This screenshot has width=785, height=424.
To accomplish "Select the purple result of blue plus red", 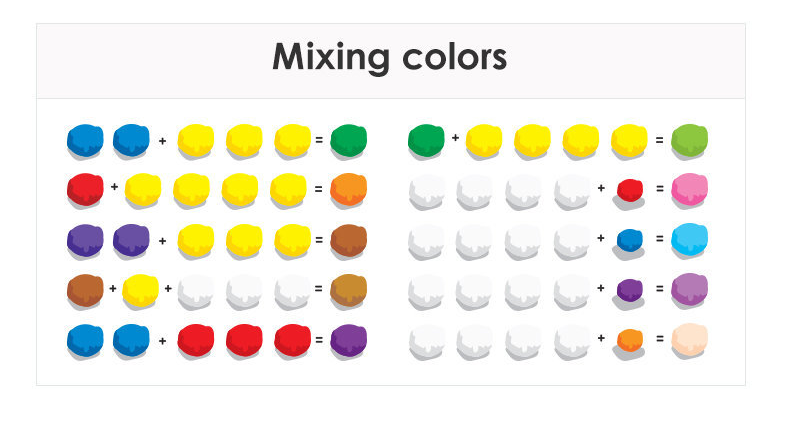I will tap(348, 339).
